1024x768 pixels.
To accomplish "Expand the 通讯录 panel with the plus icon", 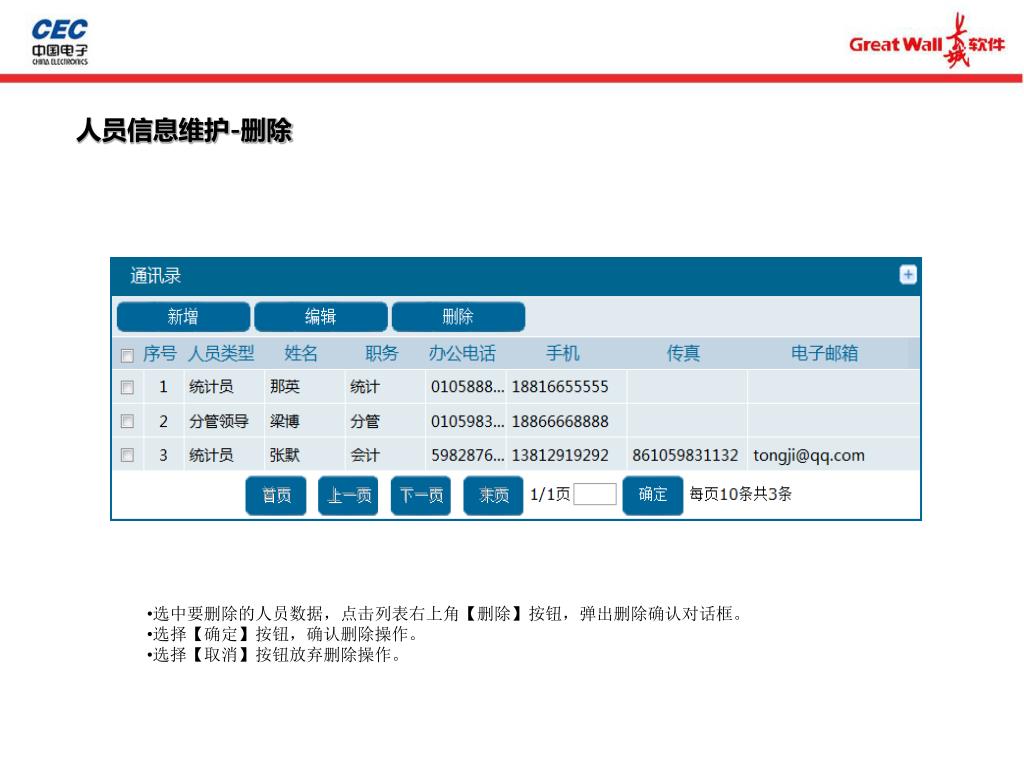I will [x=908, y=275].
